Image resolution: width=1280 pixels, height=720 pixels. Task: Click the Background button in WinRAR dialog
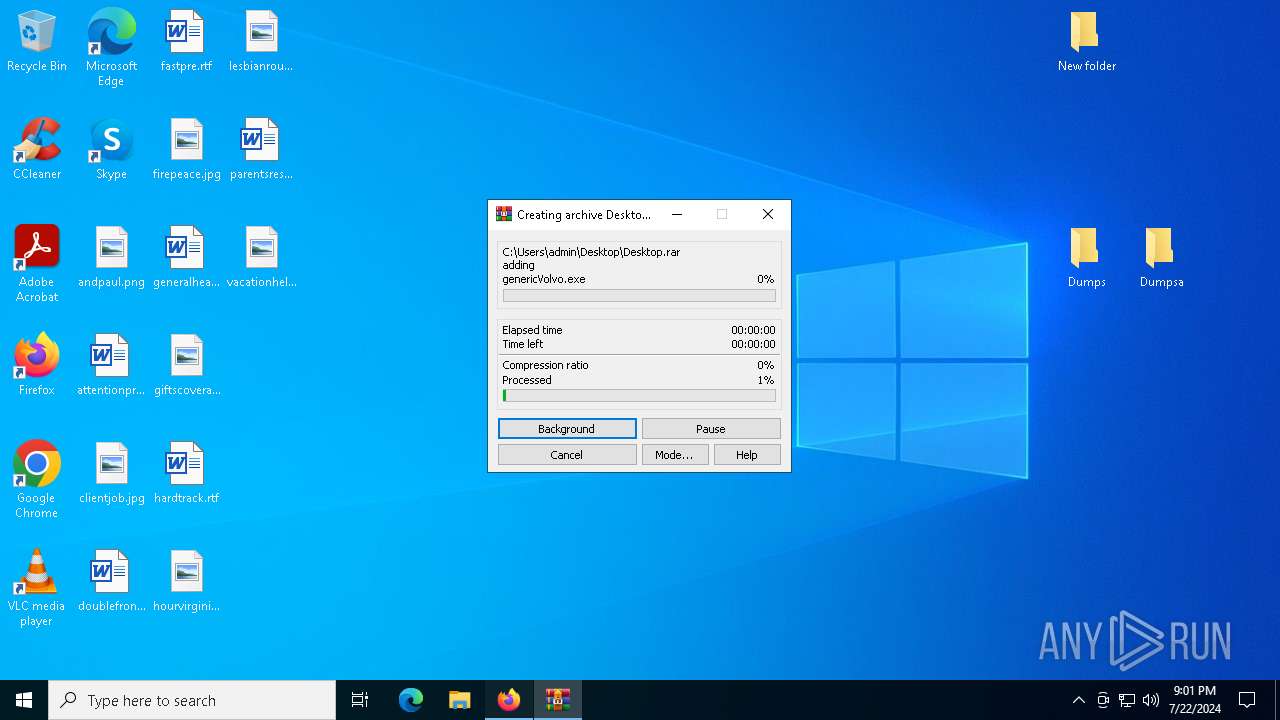pyautogui.click(x=567, y=429)
